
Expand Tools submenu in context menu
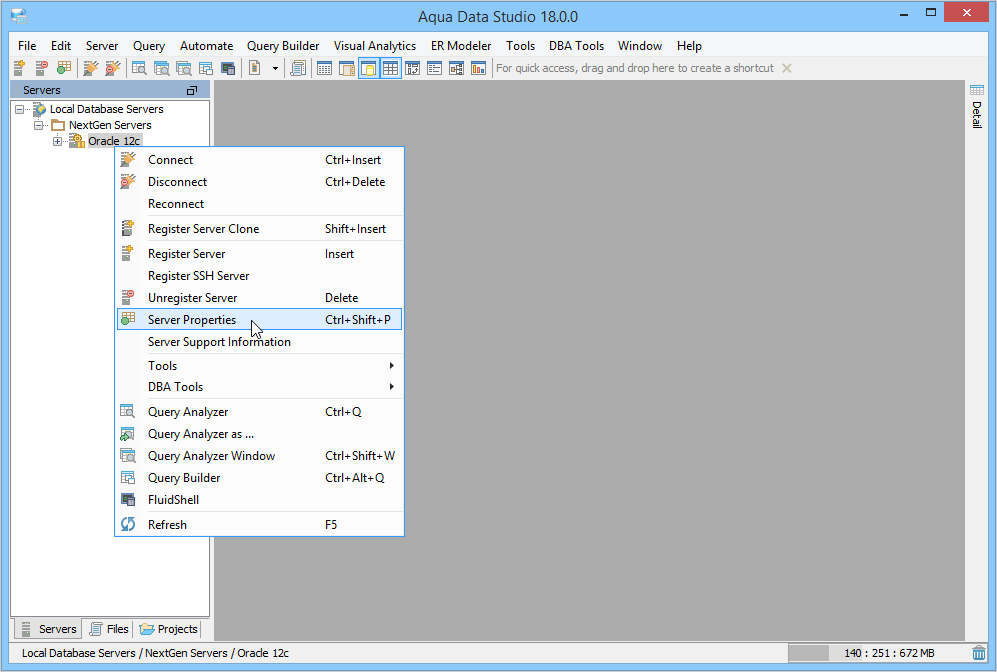(259, 366)
